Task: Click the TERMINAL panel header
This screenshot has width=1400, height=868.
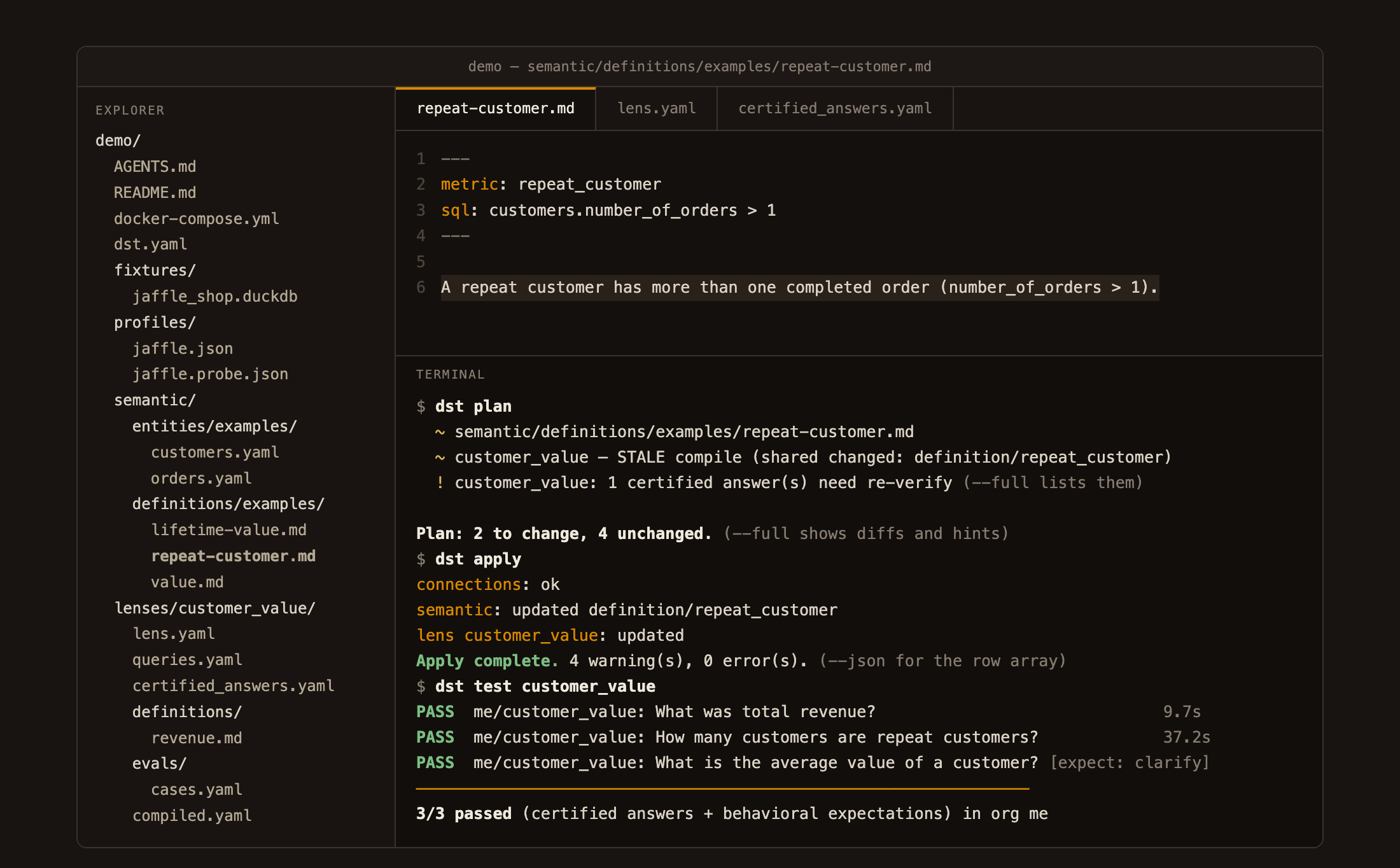Action: 450,375
